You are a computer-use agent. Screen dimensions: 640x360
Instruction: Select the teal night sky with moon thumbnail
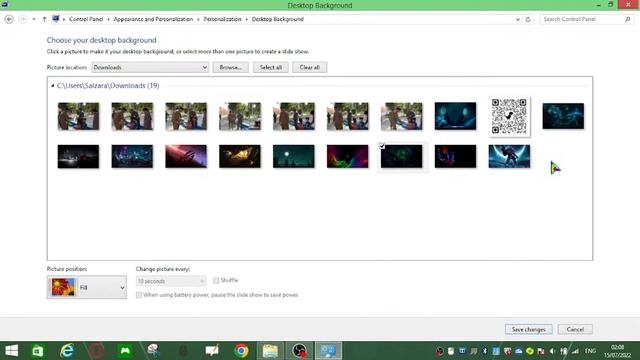click(293, 156)
